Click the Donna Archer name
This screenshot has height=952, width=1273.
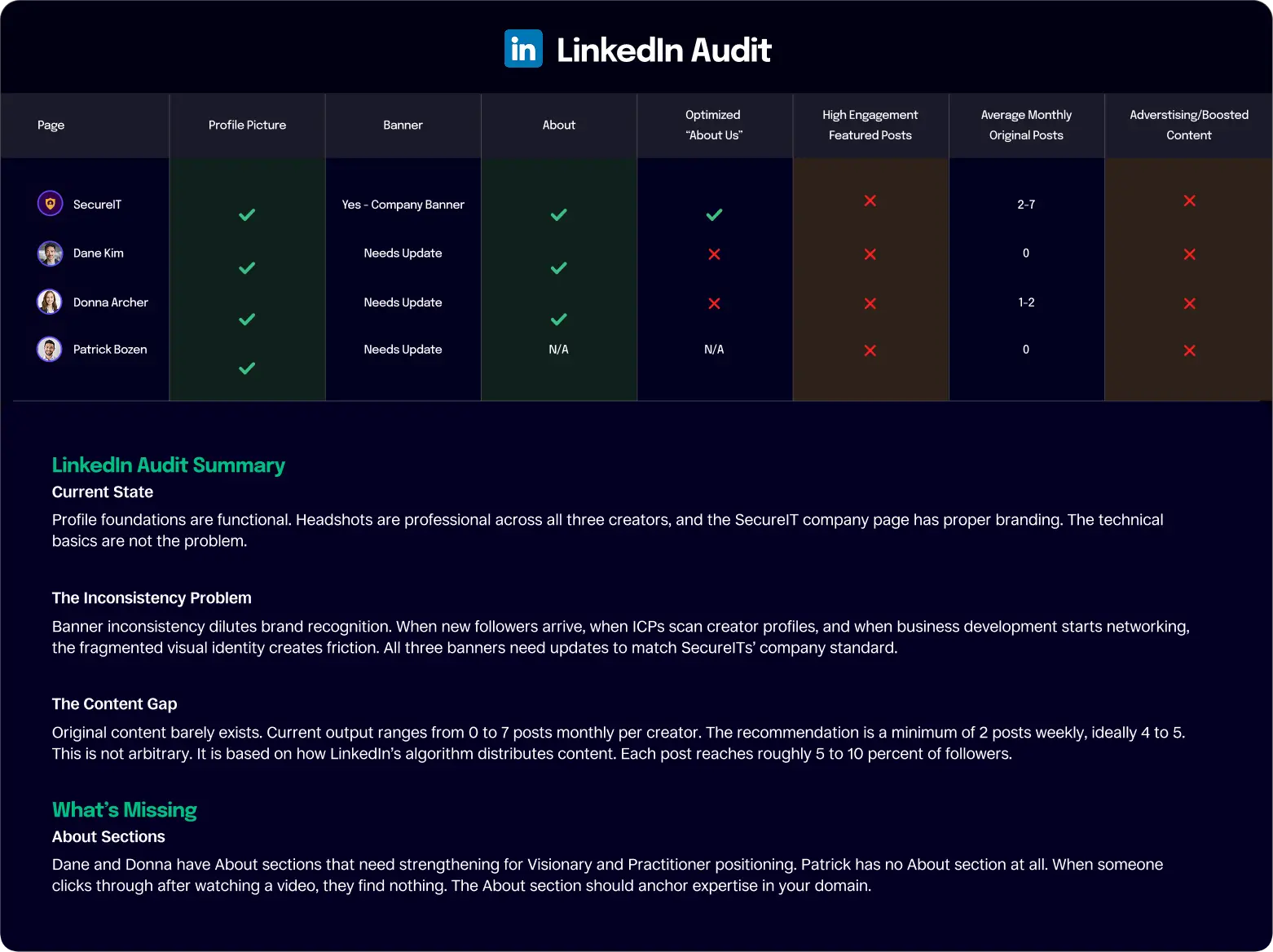tap(111, 302)
